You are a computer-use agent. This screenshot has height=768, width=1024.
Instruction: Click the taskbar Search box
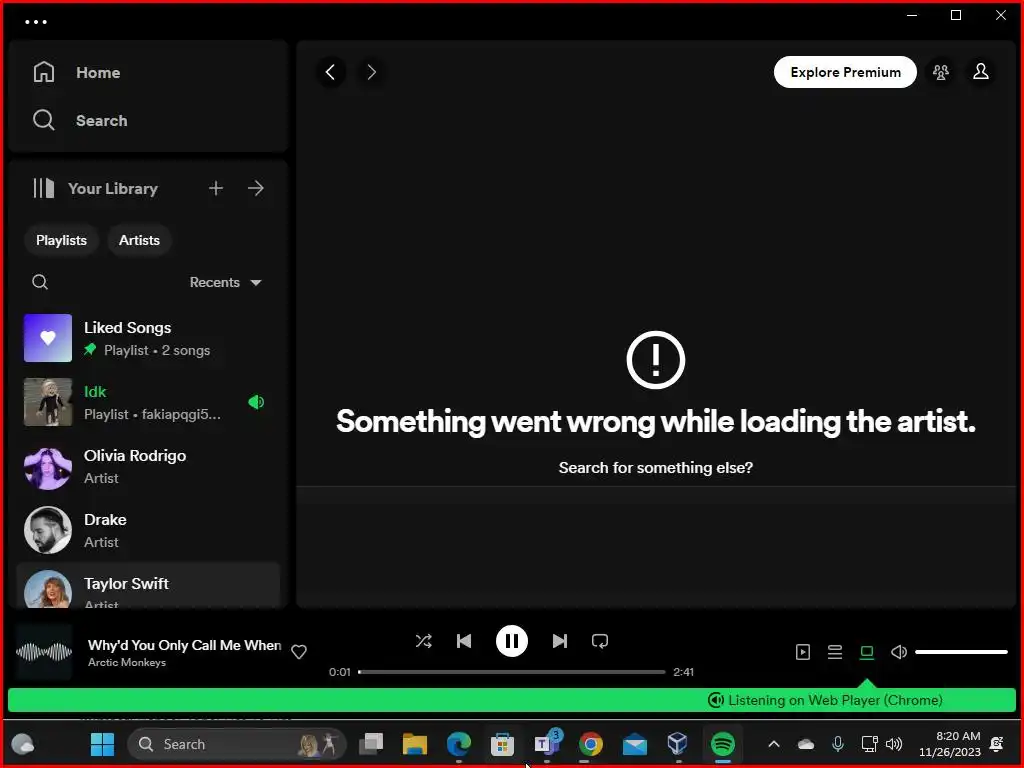click(x=236, y=744)
